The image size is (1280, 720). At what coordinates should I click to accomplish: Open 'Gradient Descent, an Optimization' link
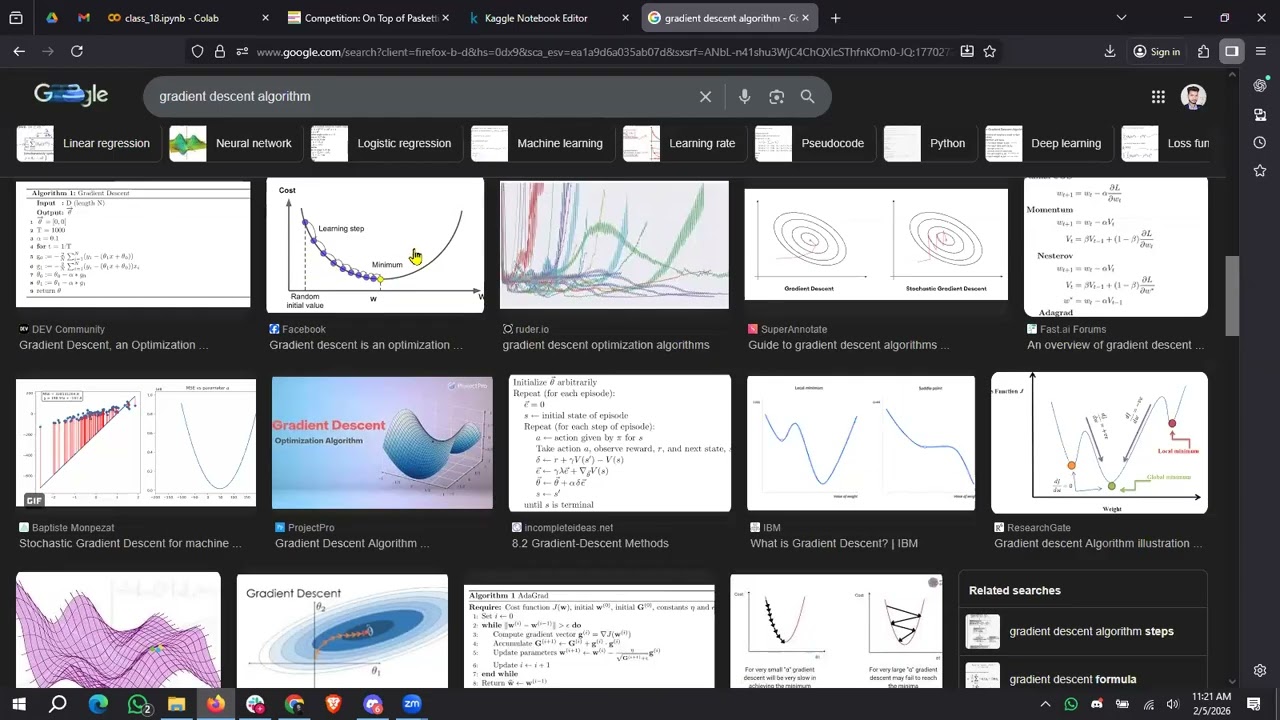coord(113,345)
